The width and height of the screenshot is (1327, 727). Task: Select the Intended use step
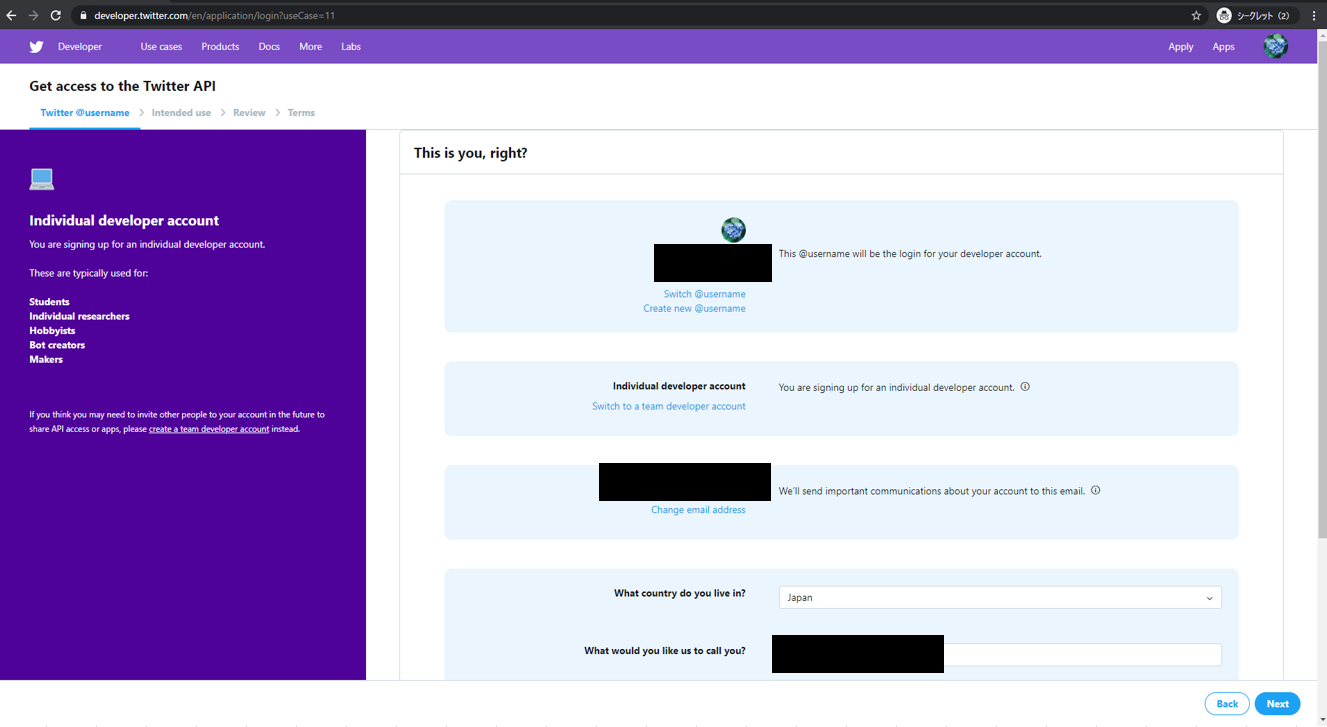point(181,113)
